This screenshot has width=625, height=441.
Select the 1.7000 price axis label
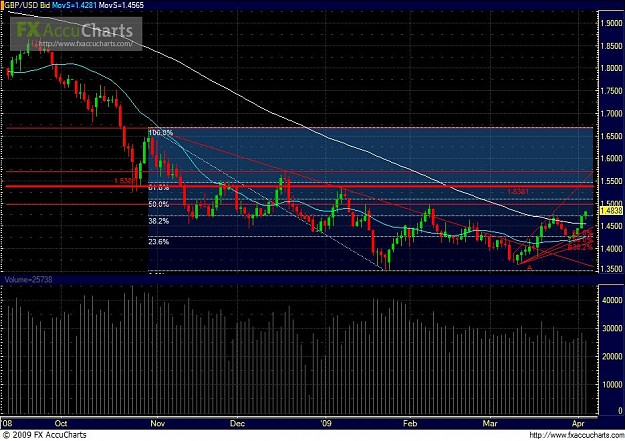tap(611, 114)
